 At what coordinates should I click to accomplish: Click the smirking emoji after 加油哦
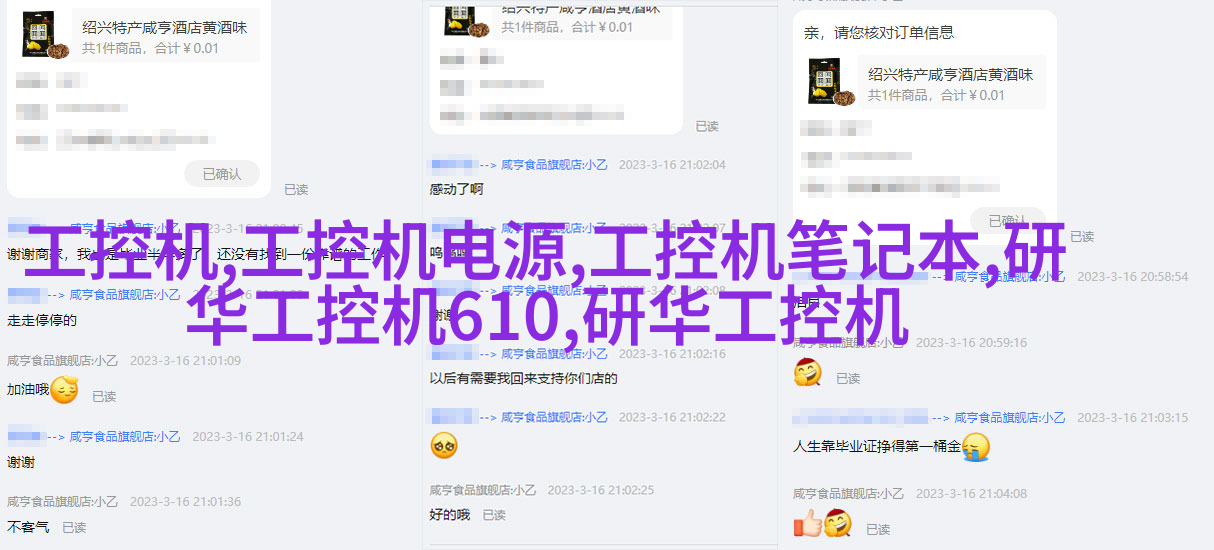65,390
